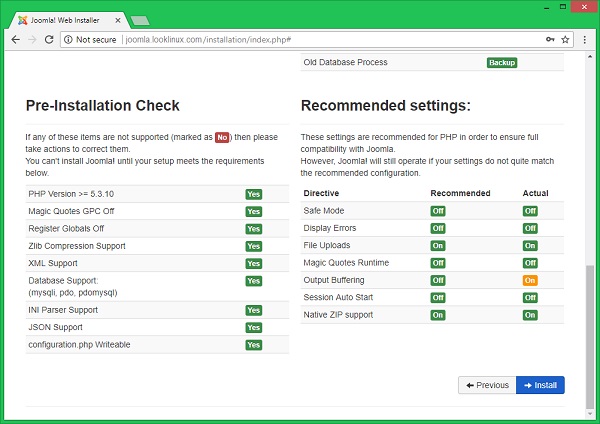Screen dimensions: 600x424
Task: Click the green Backup badge
Action: point(502,63)
